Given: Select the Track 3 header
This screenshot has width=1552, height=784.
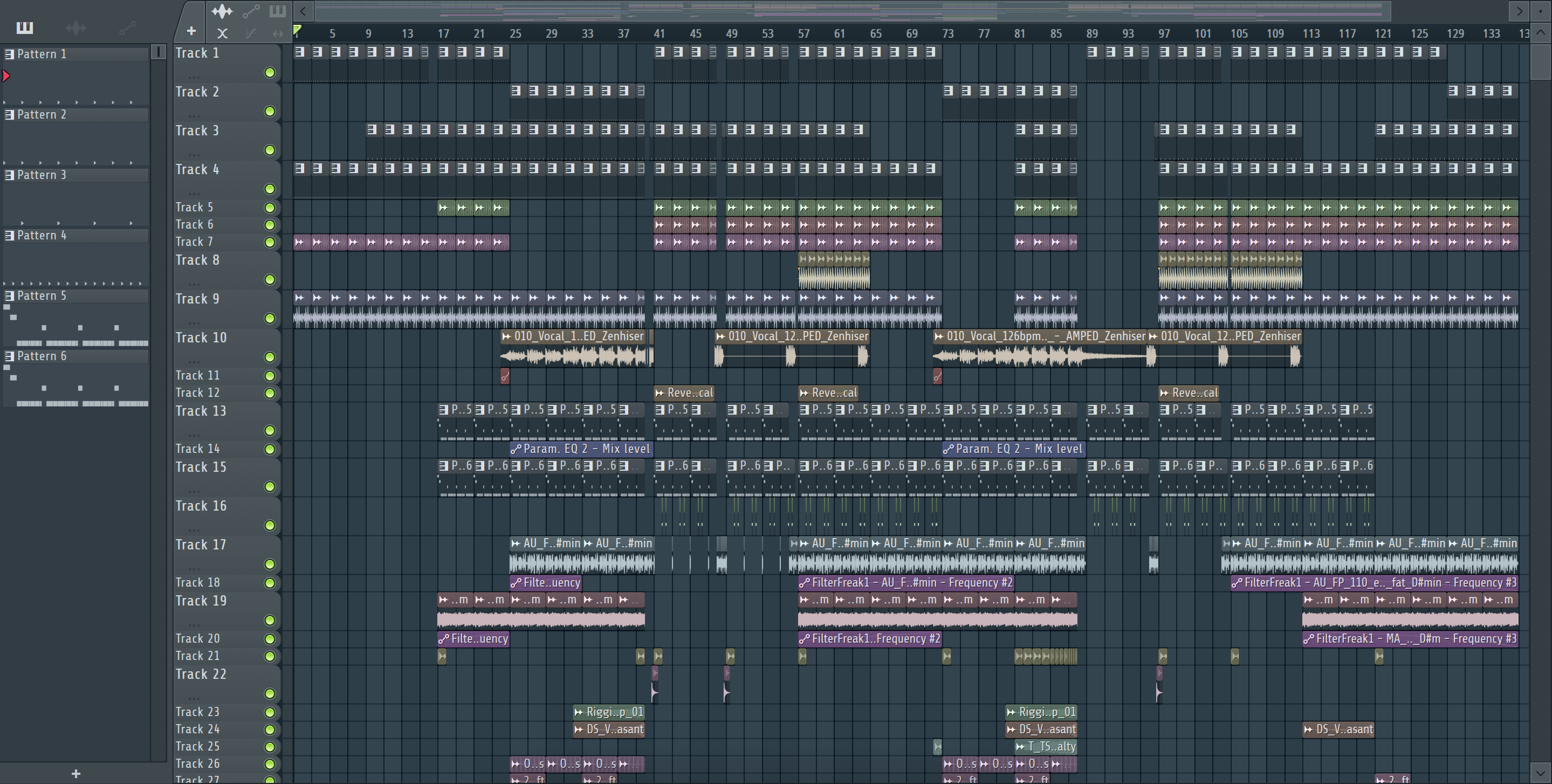Looking at the screenshot, I should (x=226, y=140).
